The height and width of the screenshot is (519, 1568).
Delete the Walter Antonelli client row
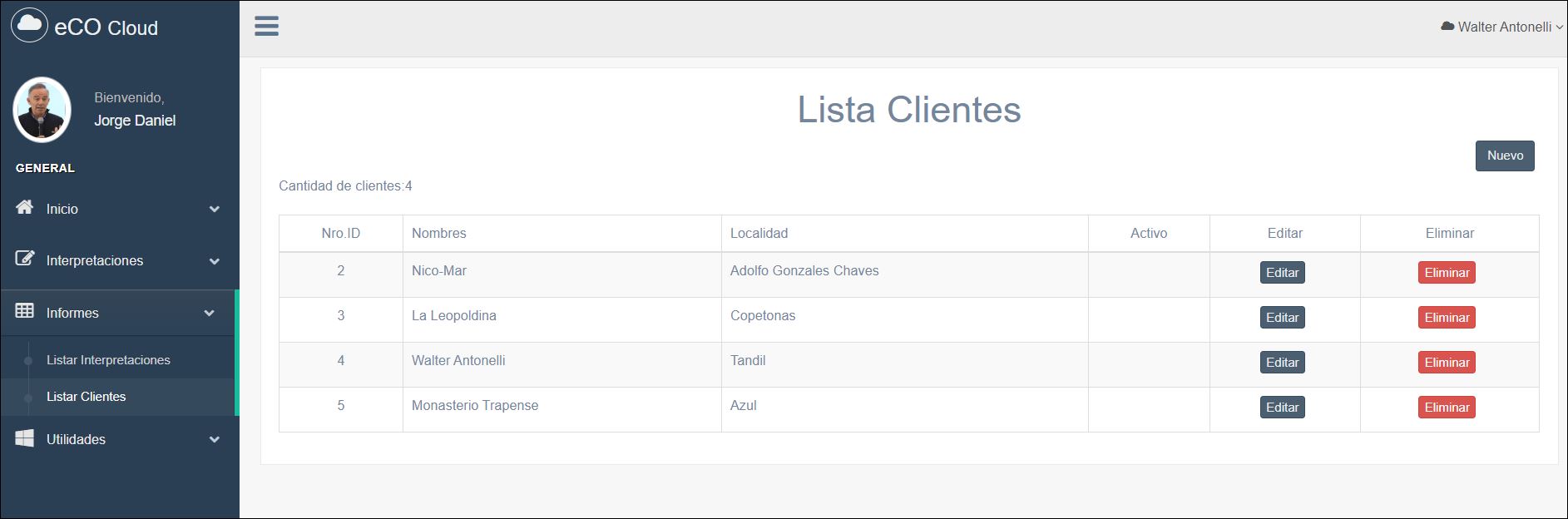tap(1446, 363)
